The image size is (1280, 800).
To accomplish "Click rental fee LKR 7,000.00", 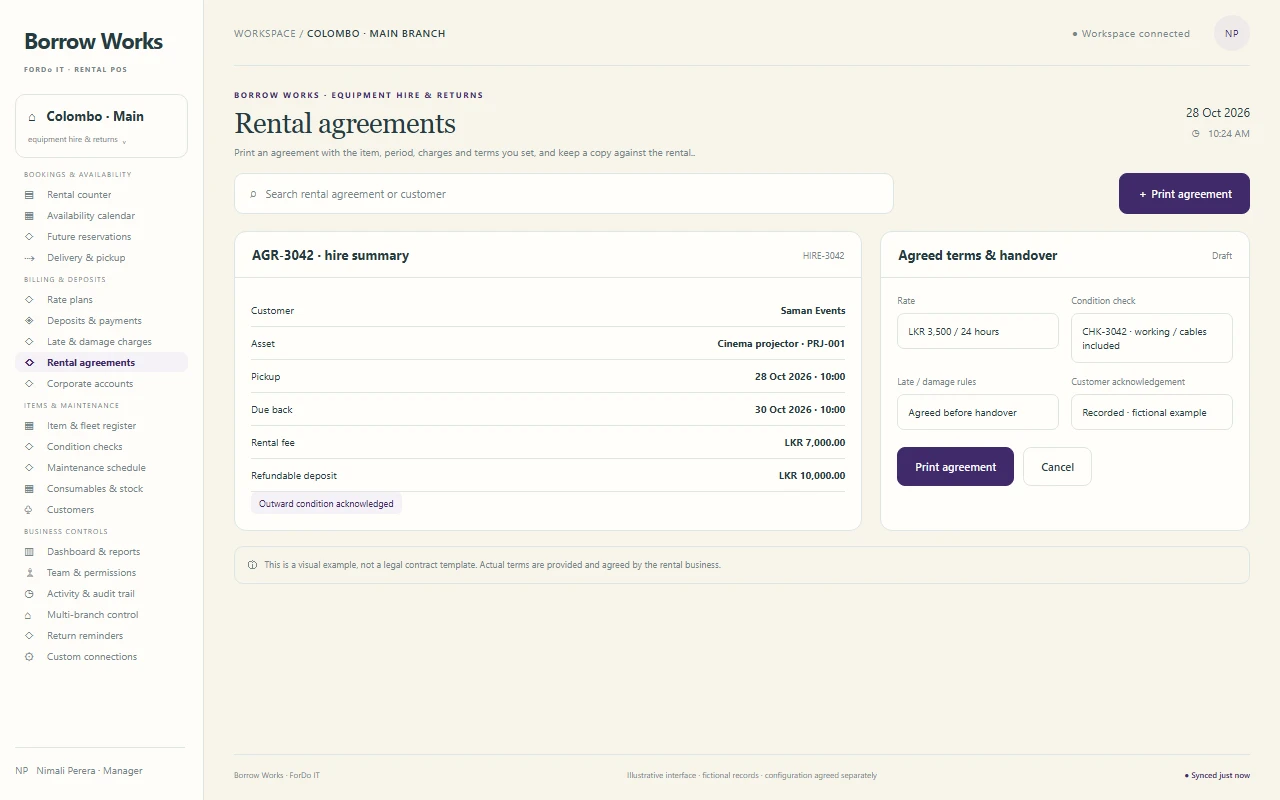I will pyautogui.click(x=815, y=443).
